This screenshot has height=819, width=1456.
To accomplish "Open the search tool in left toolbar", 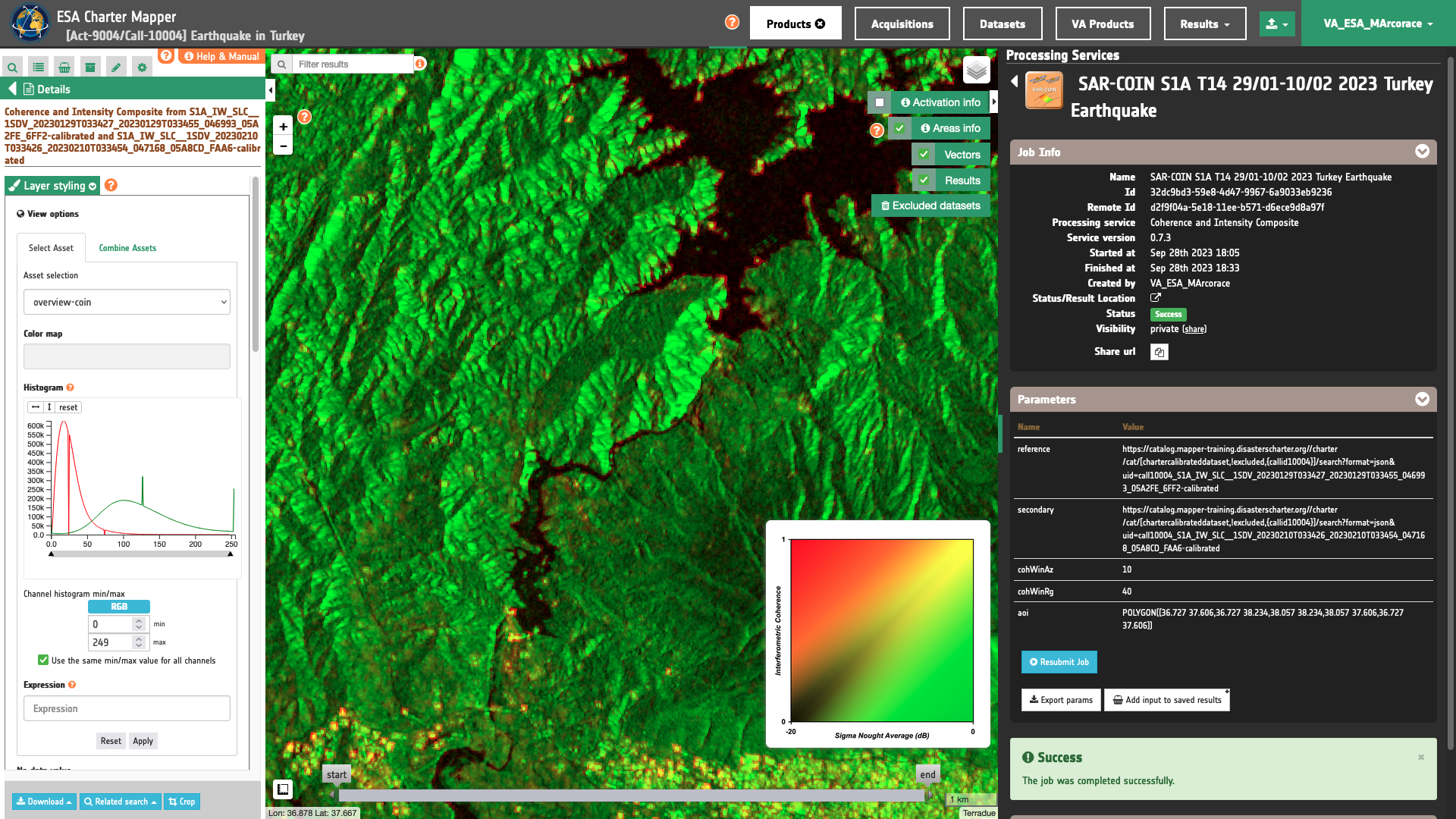I will [x=12, y=67].
